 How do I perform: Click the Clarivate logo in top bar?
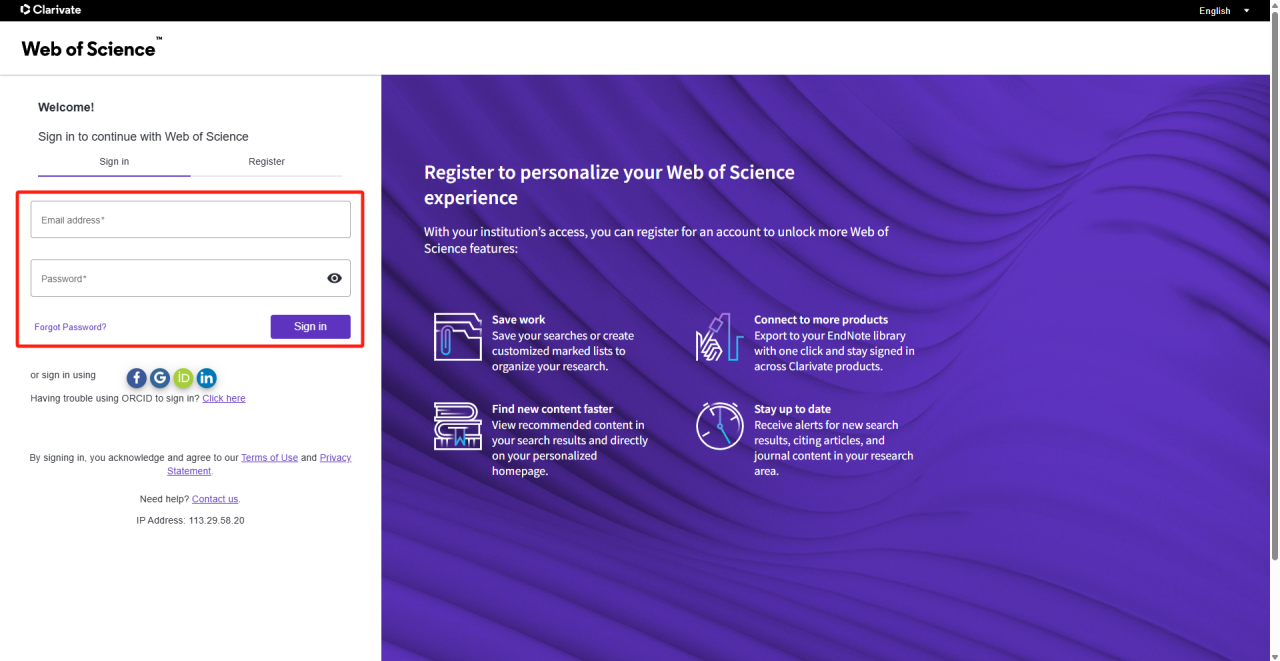[50, 10]
